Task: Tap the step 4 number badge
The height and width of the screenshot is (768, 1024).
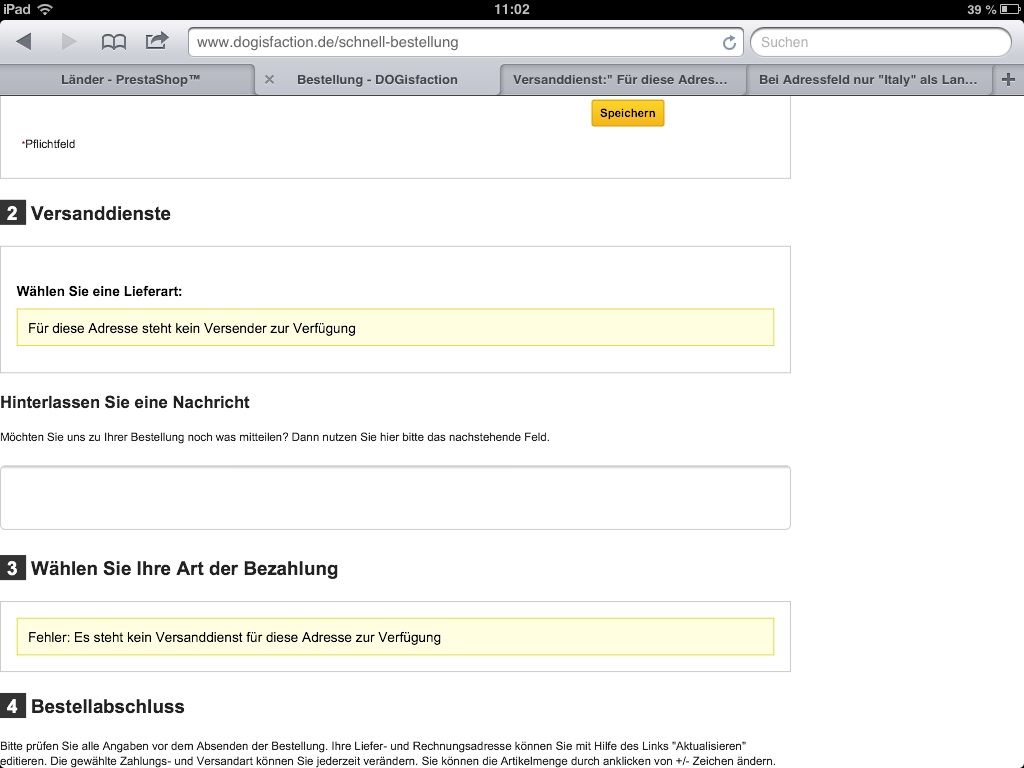Action: click(12, 706)
